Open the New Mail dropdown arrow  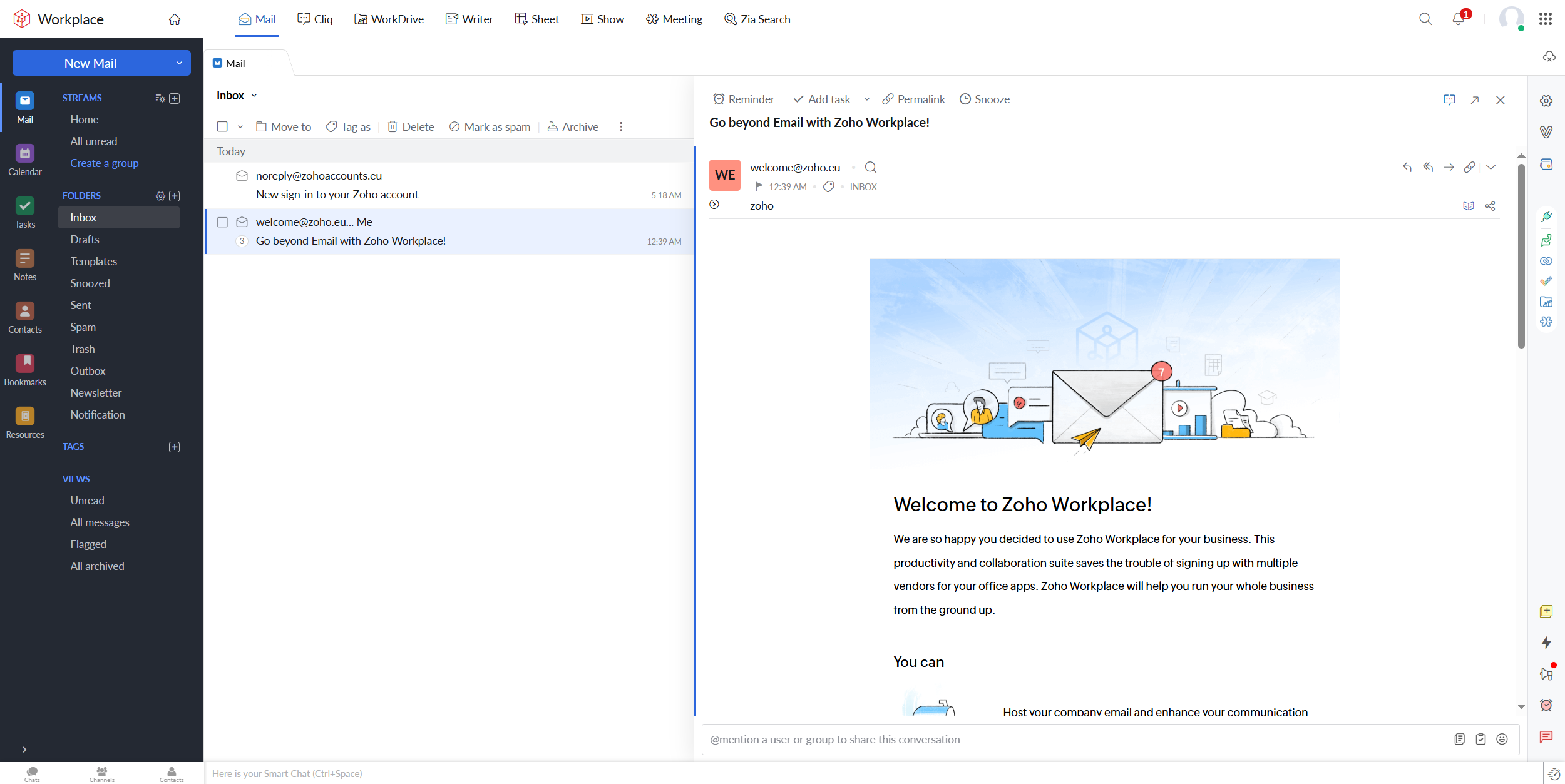tap(179, 63)
